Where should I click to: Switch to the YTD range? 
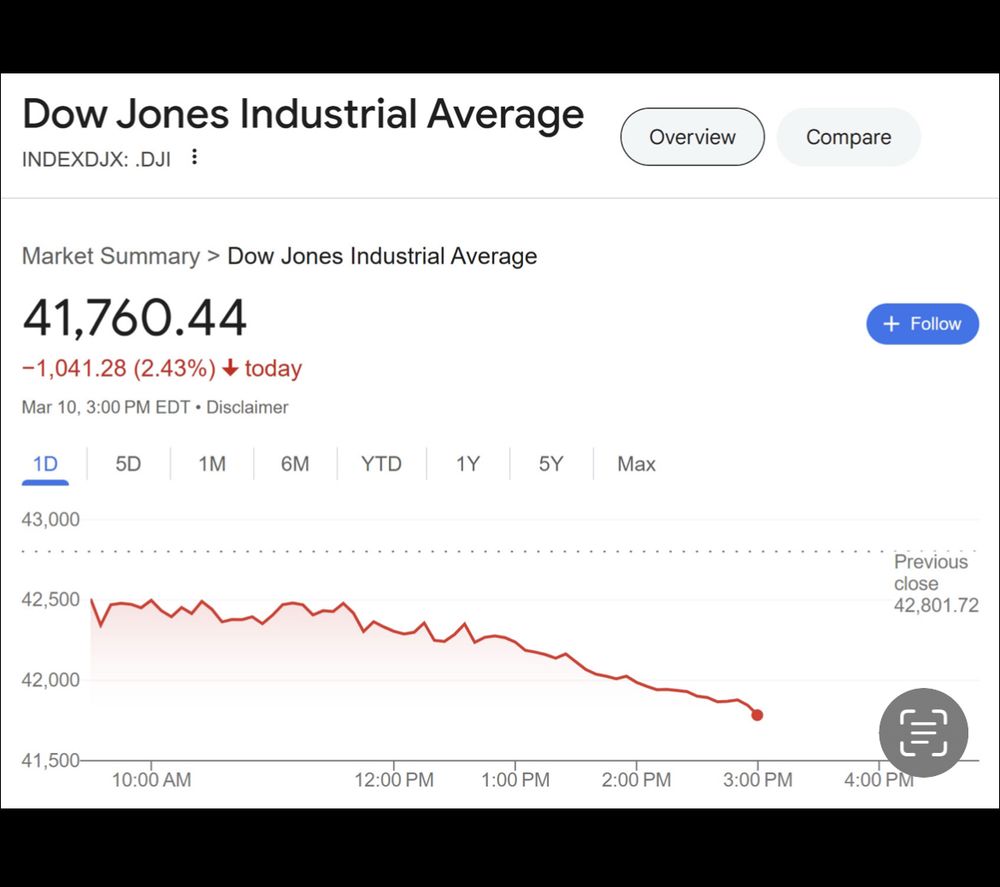click(381, 464)
